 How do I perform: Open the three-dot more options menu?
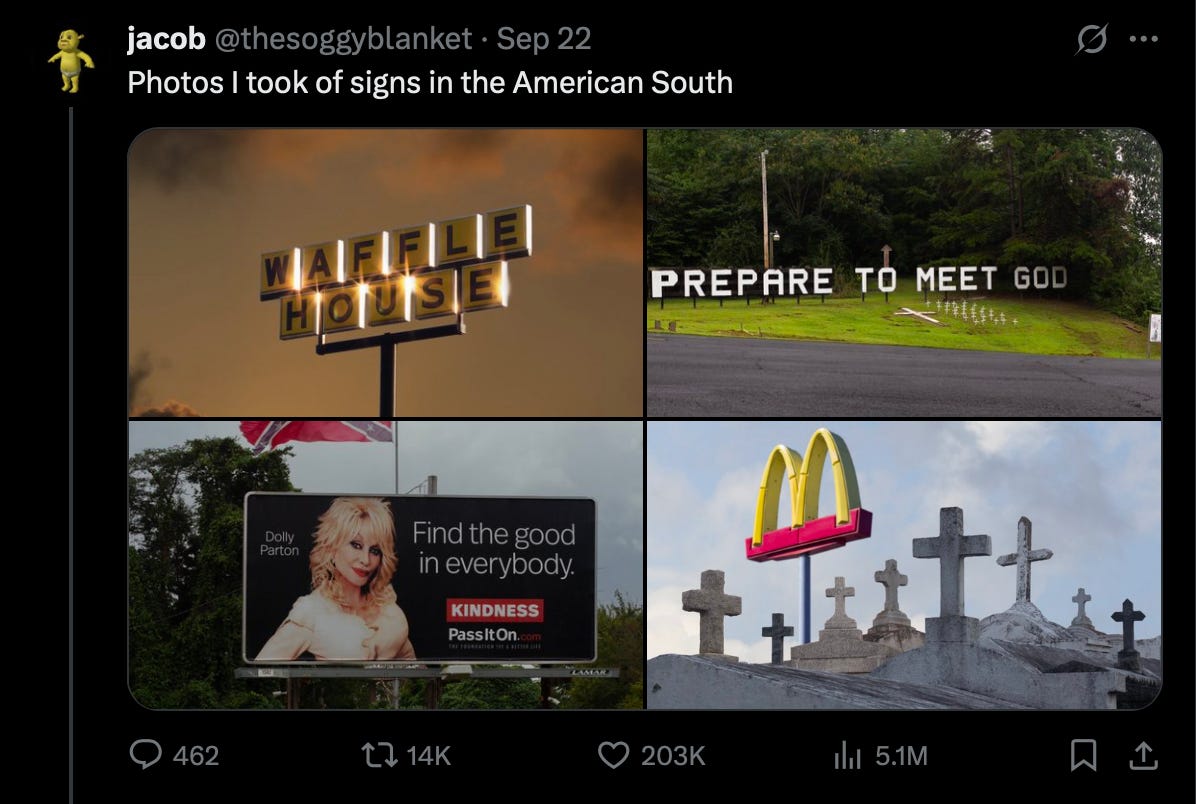pos(1143,39)
